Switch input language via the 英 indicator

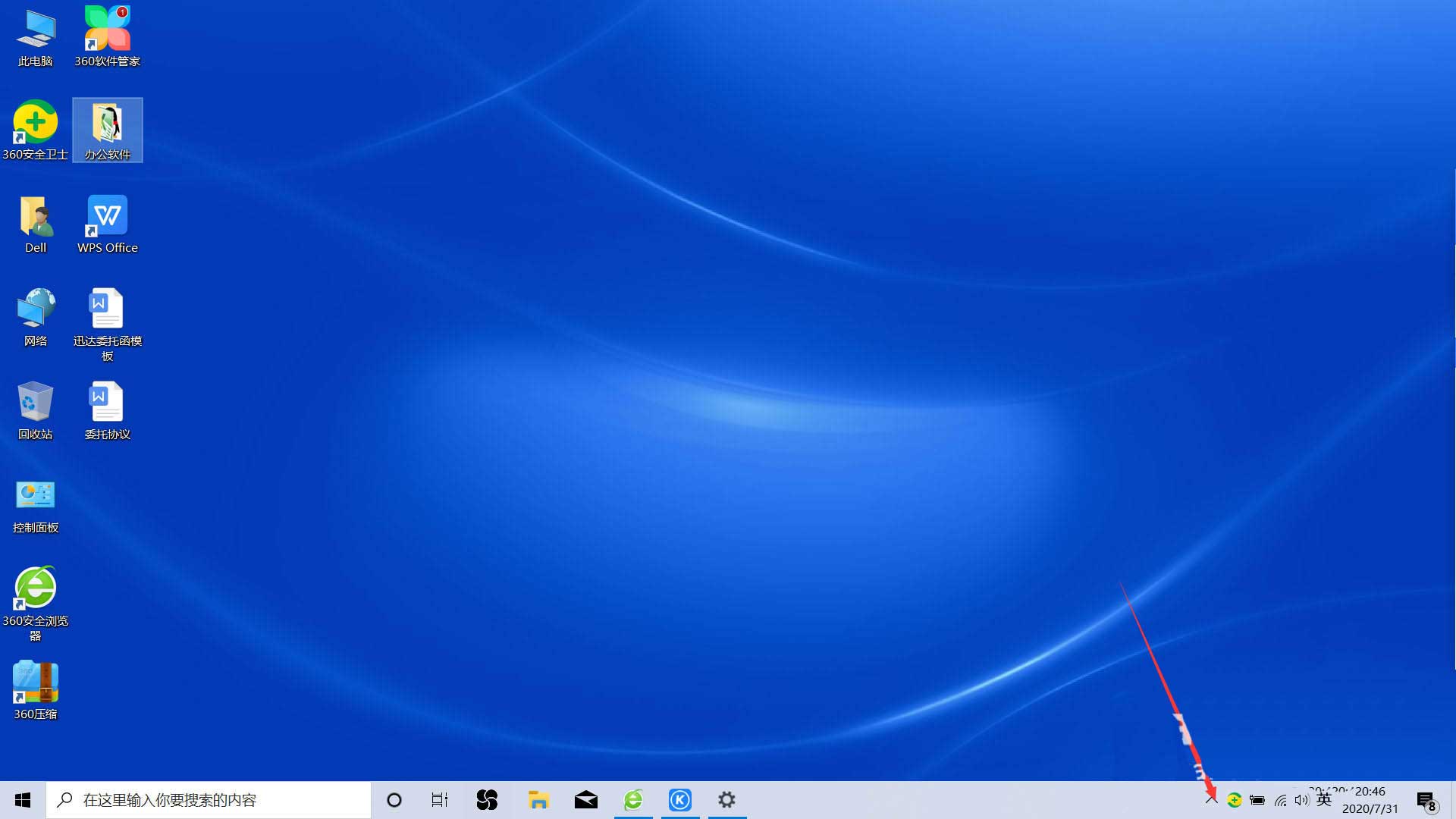pyautogui.click(x=1323, y=799)
